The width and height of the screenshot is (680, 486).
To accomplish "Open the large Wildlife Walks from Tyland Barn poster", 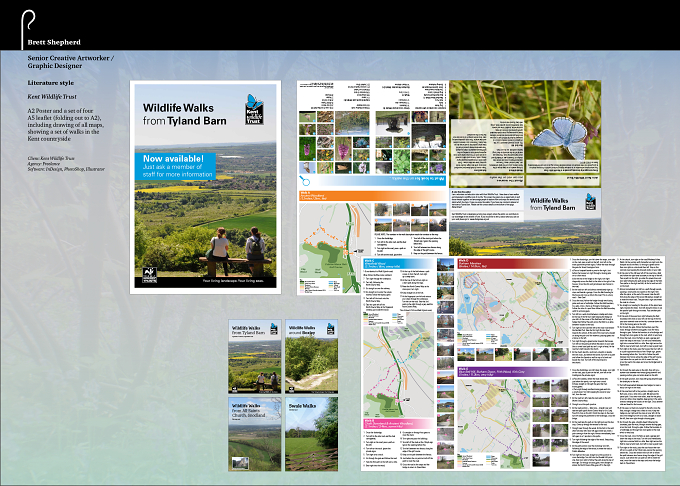I will pos(205,187).
